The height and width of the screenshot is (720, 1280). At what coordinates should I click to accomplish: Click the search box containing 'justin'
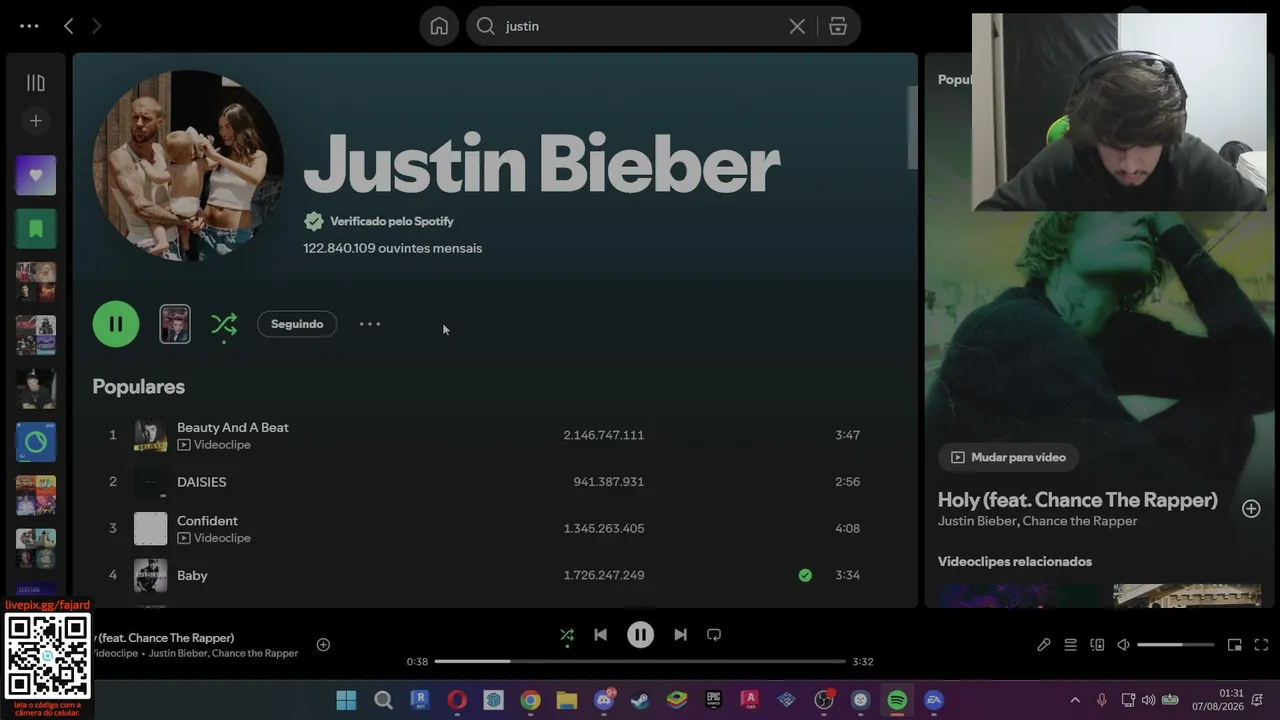664,26
